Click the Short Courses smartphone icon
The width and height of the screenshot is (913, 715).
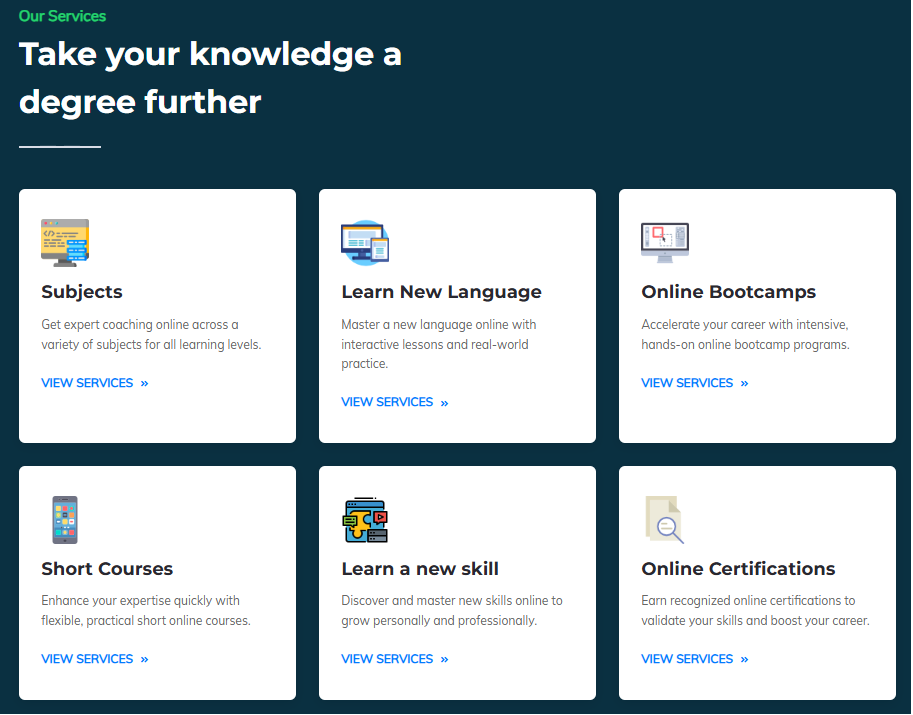coord(65,520)
